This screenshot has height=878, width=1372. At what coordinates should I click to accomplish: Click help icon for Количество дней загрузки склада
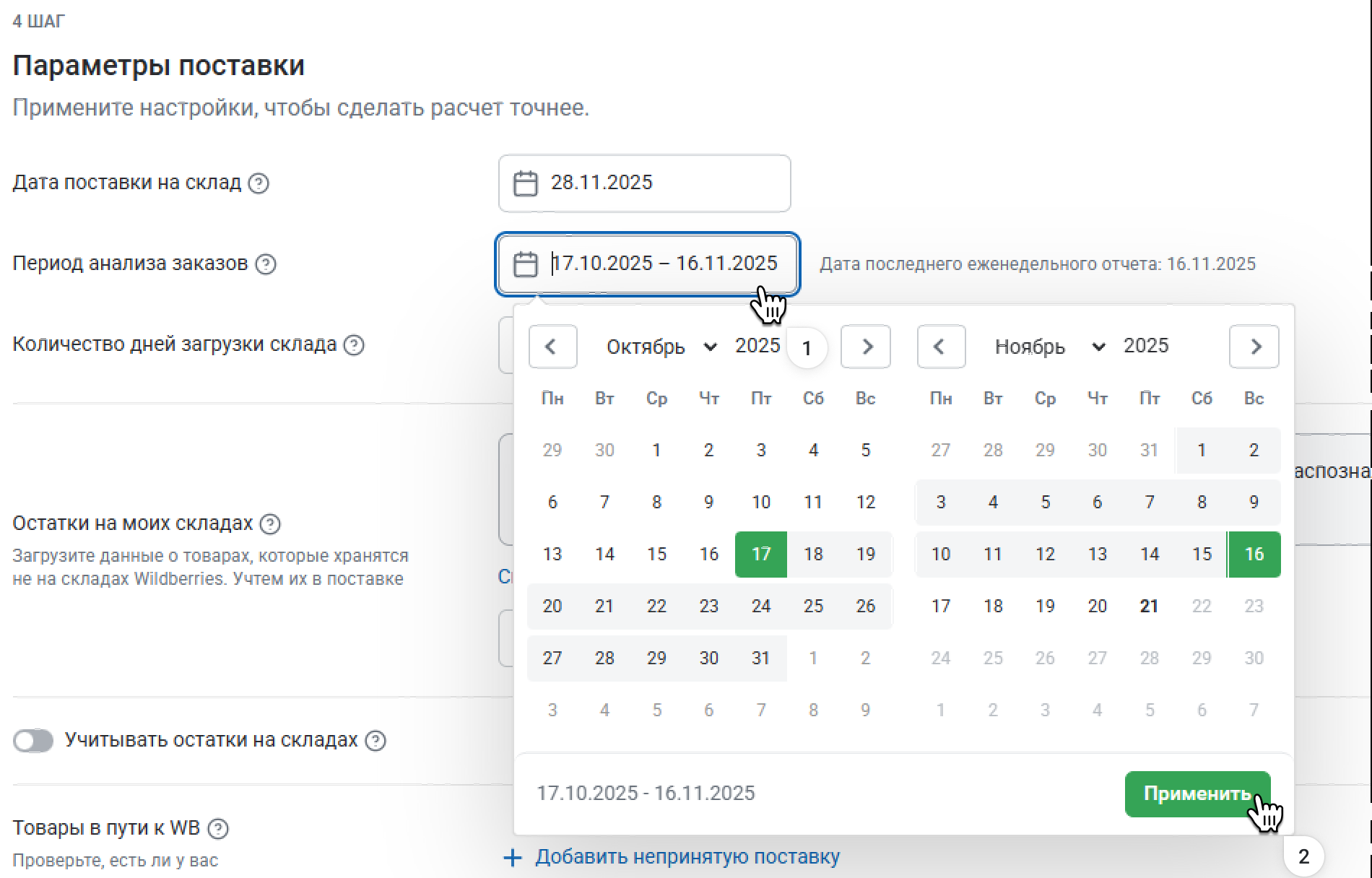tap(354, 345)
